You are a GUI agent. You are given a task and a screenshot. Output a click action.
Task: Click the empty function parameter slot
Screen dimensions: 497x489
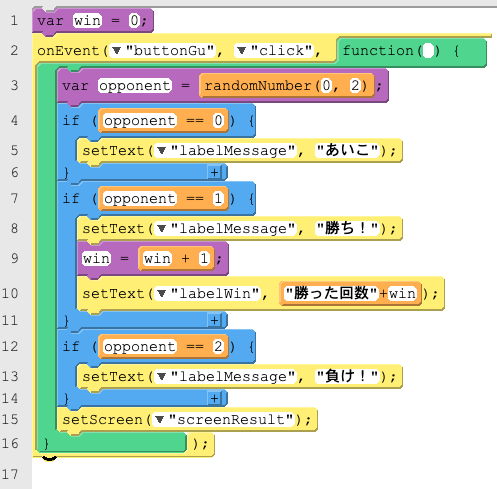point(428,51)
